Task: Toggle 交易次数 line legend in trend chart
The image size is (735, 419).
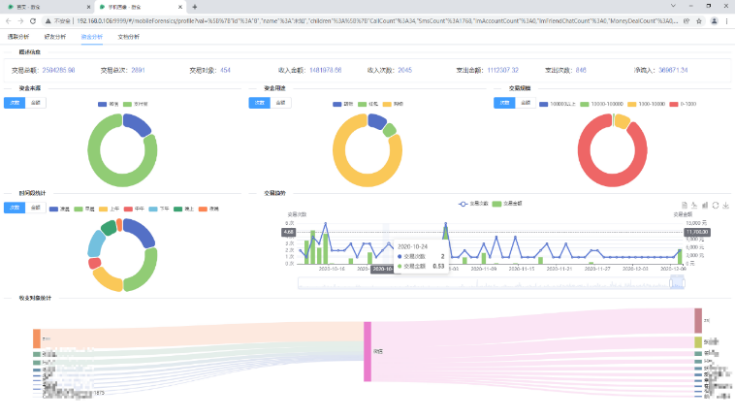Action: (473, 204)
